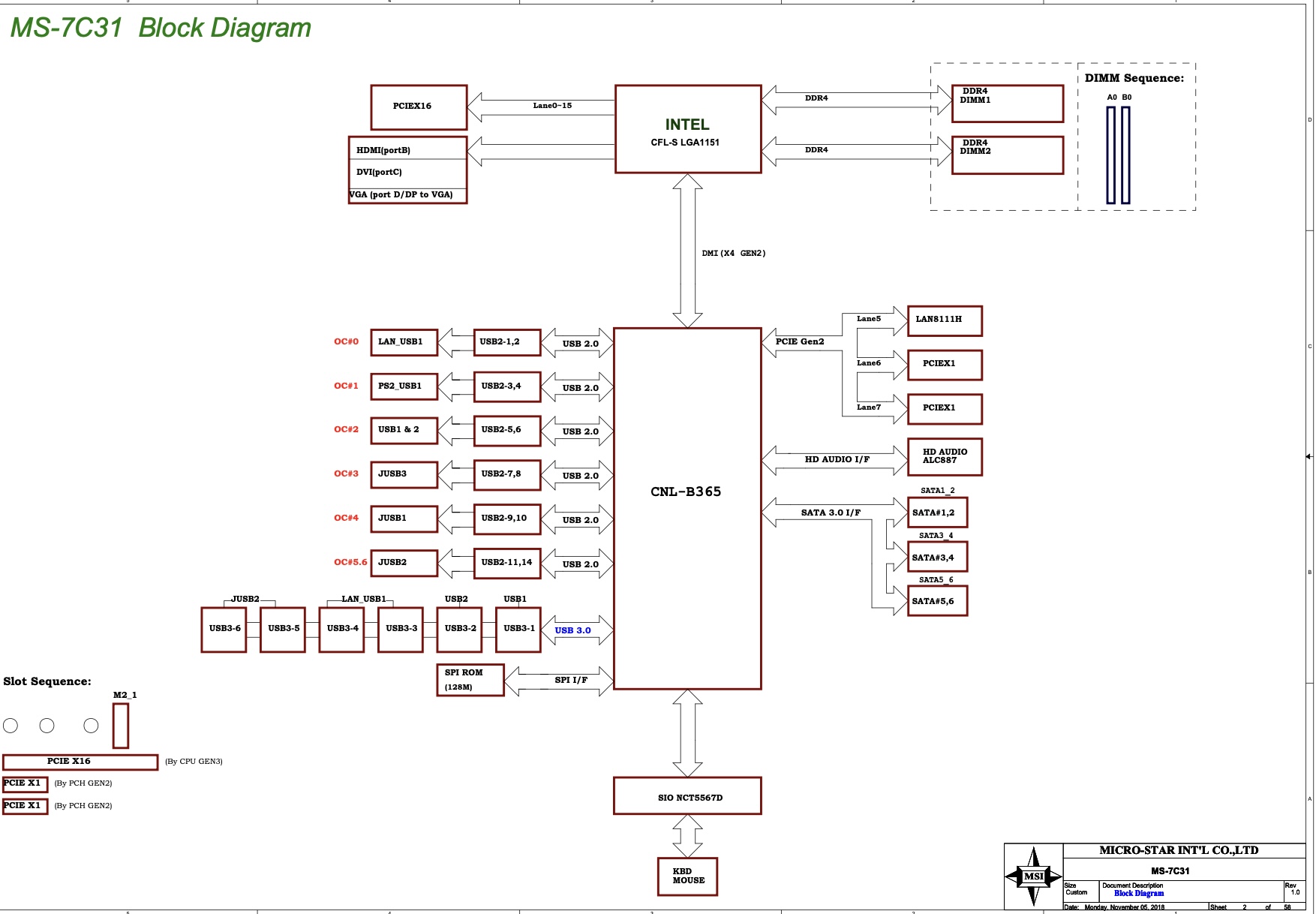Image resolution: width=1316 pixels, height=914 pixels.
Task: Select the SPI ROM (128M) block
Action: [470, 680]
